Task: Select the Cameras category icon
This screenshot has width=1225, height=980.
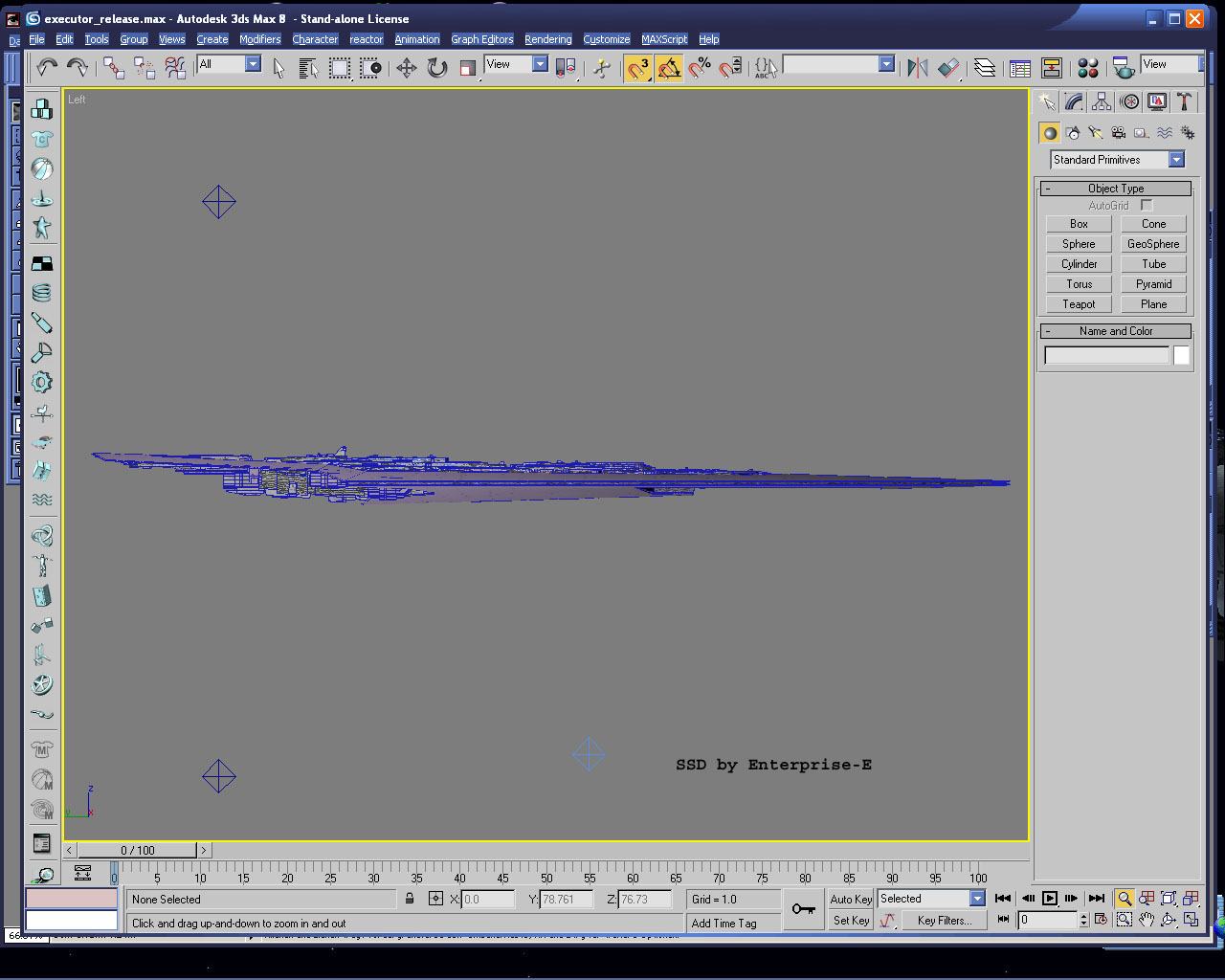Action: [1119, 133]
